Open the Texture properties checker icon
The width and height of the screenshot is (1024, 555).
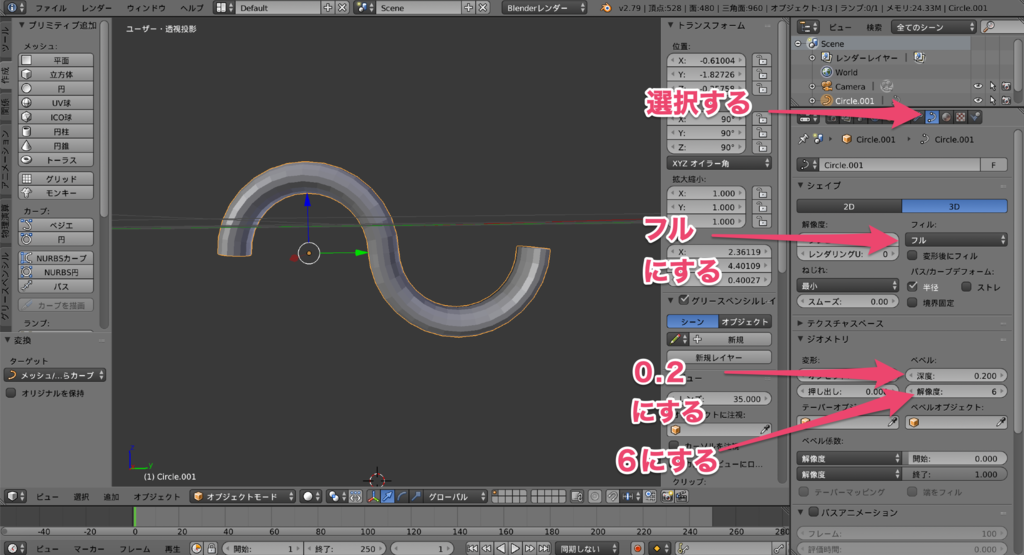(x=961, y=118)
